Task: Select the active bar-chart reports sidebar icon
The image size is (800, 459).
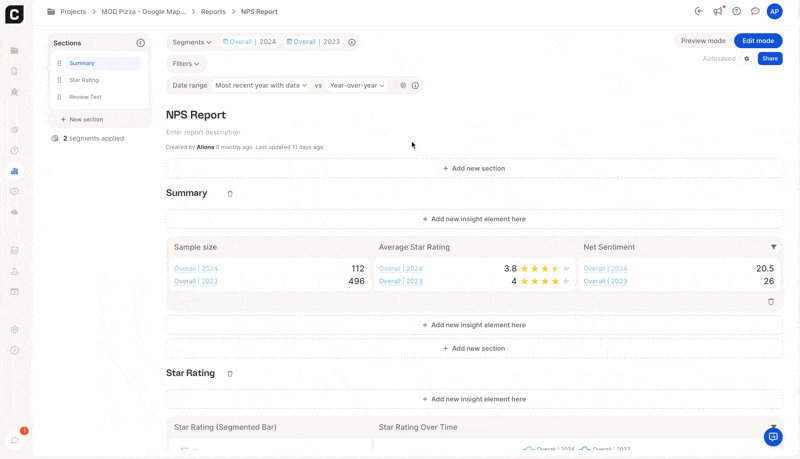Action: (x=14, y=171)
